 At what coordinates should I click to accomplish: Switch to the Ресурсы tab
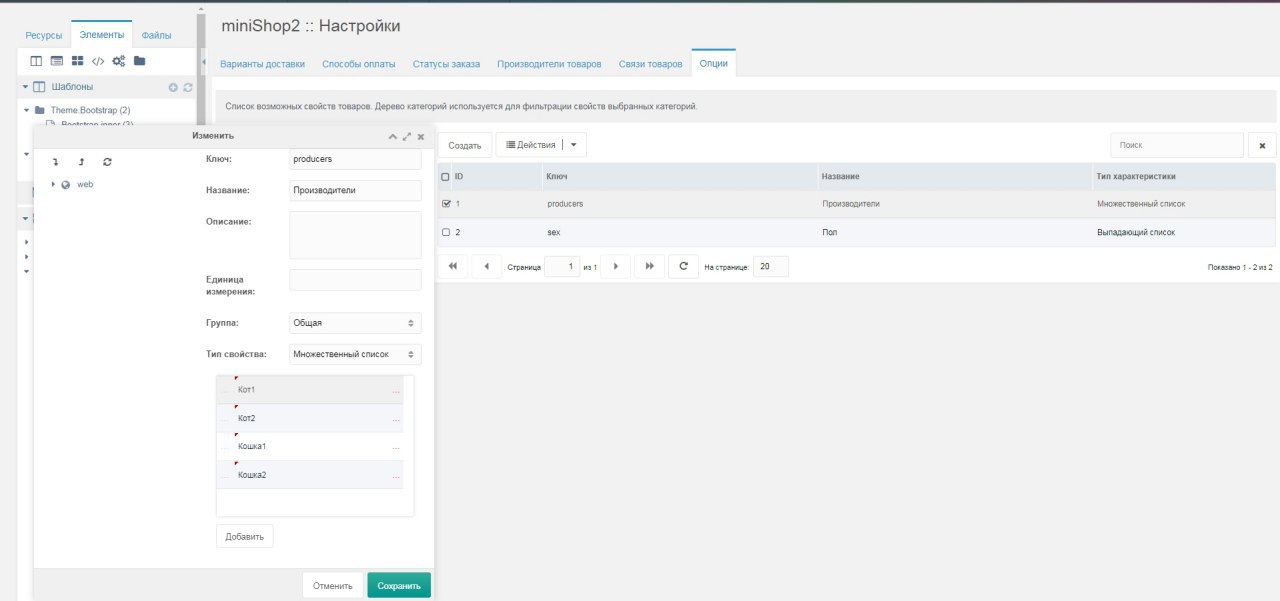click(x=44, y=35)
